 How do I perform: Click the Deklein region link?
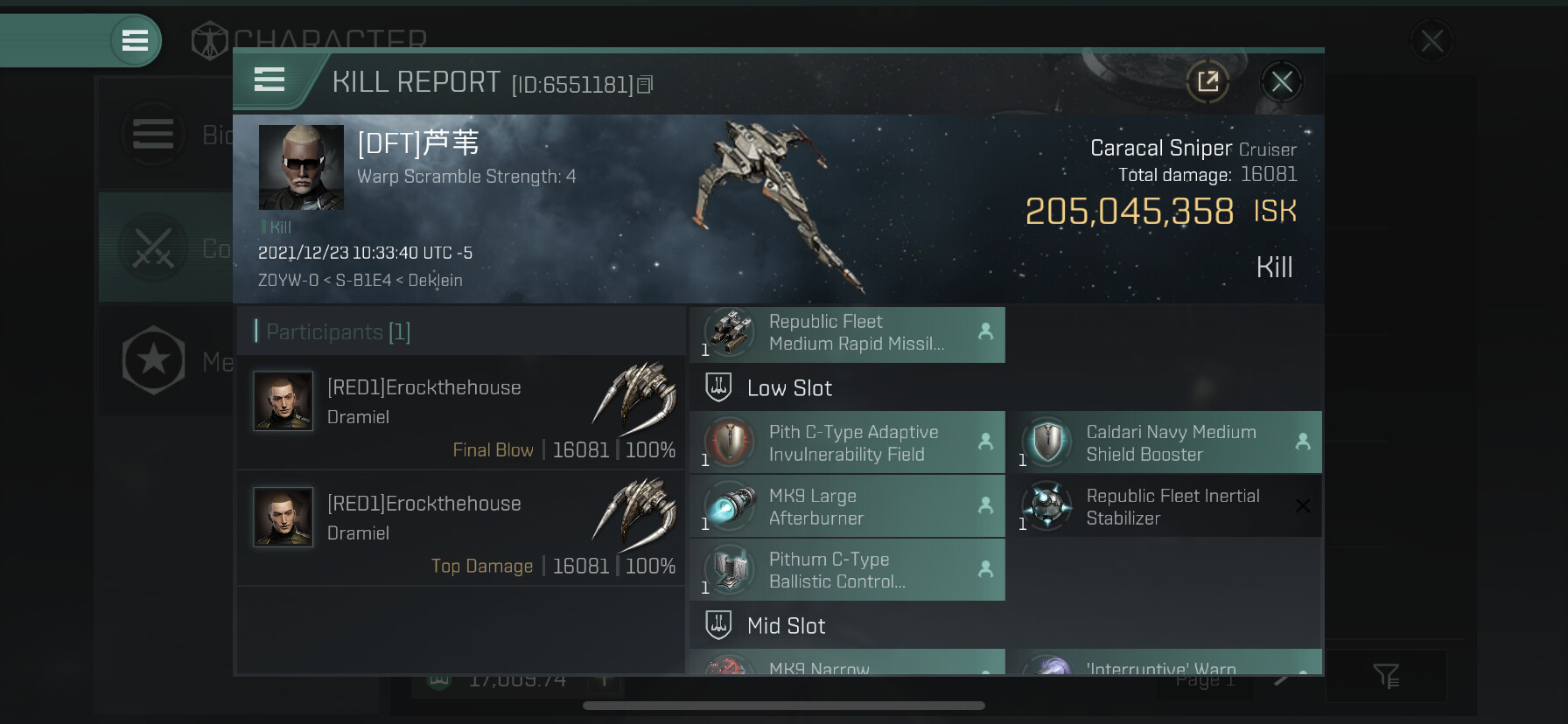tap(435, 281)
